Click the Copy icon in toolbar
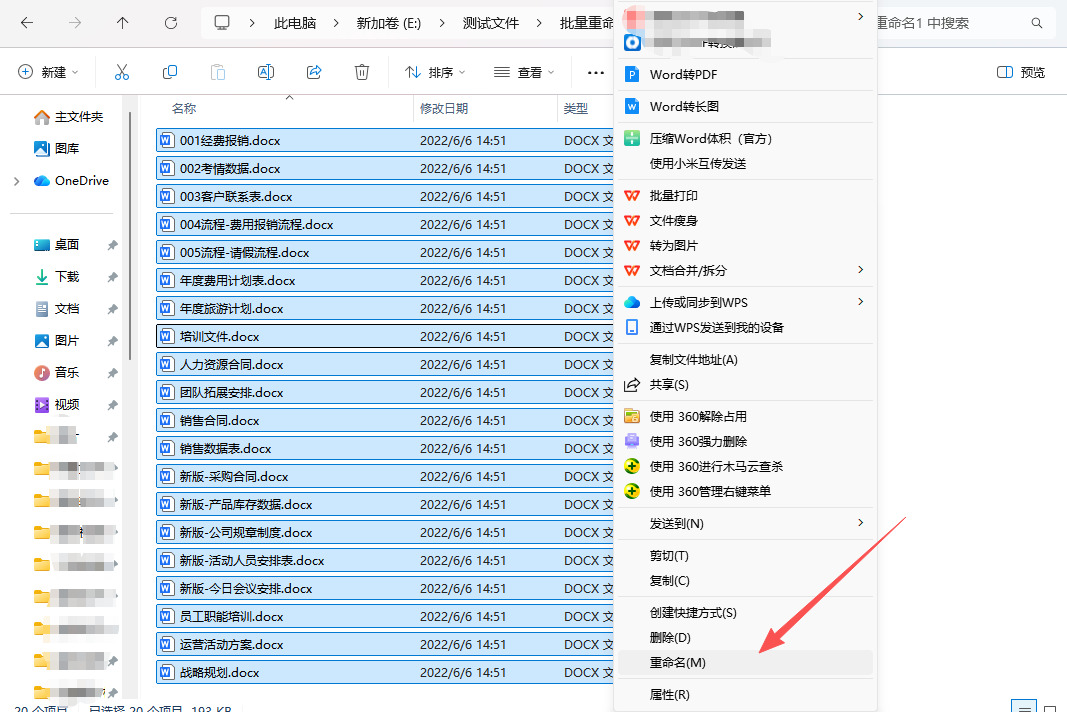Image resolution: width=1067 pixels, height=712 pixels. (170, 72)
